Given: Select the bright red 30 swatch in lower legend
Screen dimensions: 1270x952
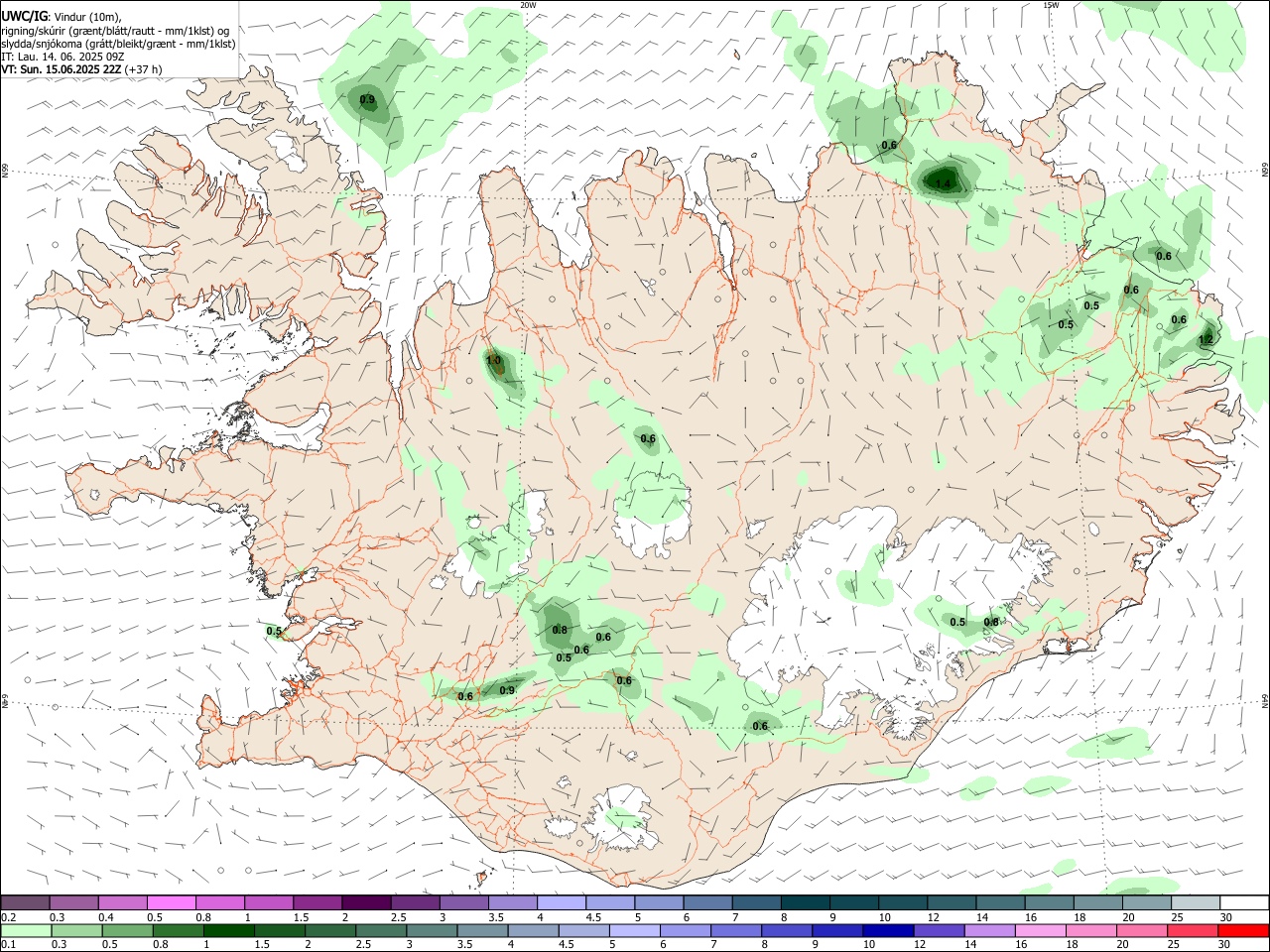Looking at the screenshot, I should [x=1243, y=930].
